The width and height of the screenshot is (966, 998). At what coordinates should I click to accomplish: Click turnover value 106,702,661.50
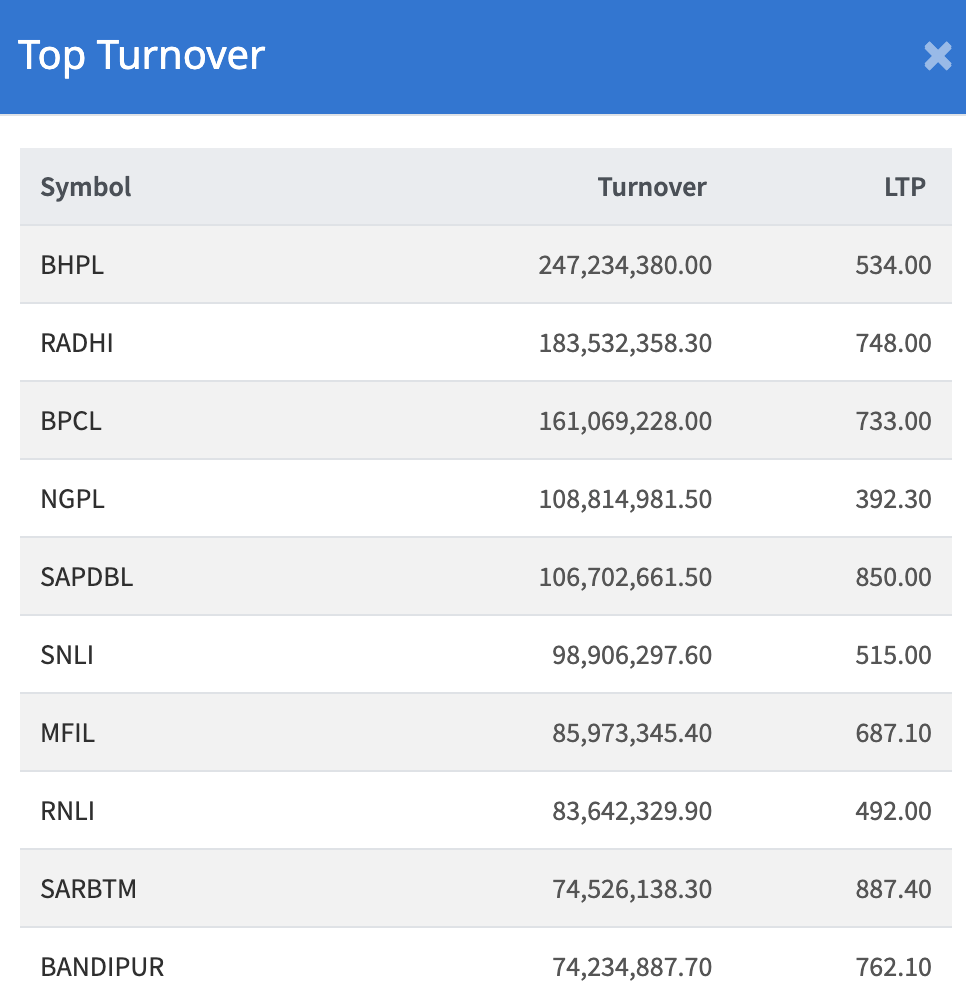(x=625, y=577)
